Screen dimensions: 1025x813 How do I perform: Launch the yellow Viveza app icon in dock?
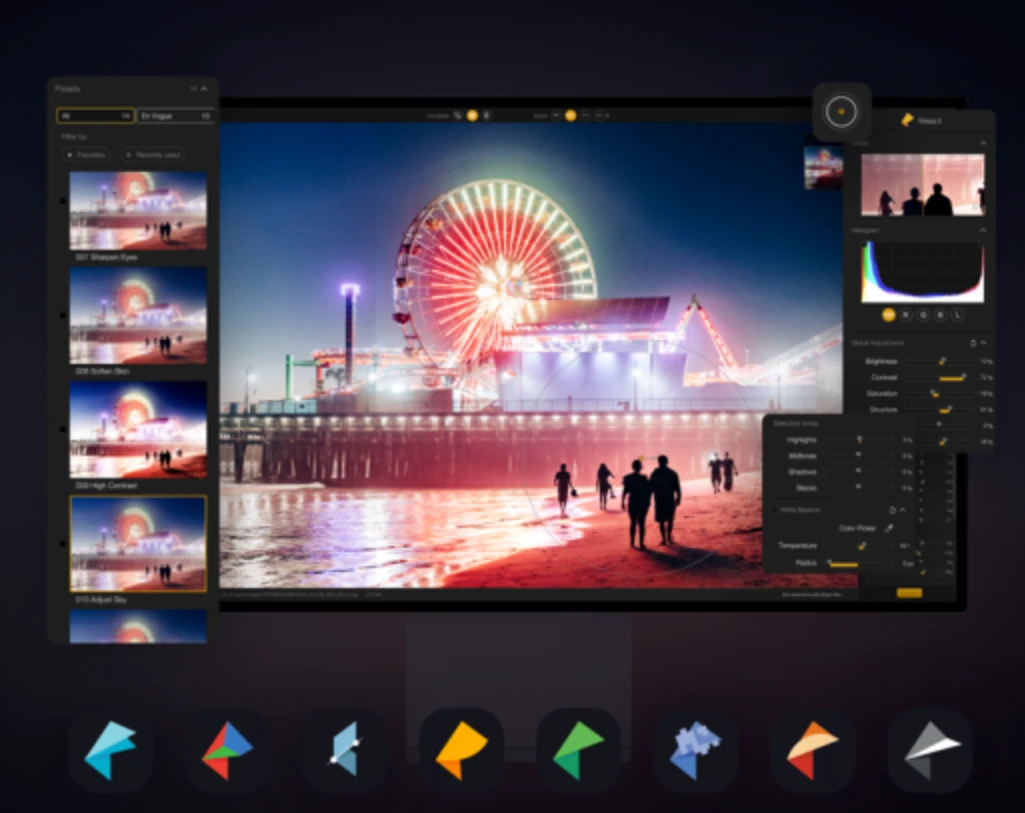point(461,750)
